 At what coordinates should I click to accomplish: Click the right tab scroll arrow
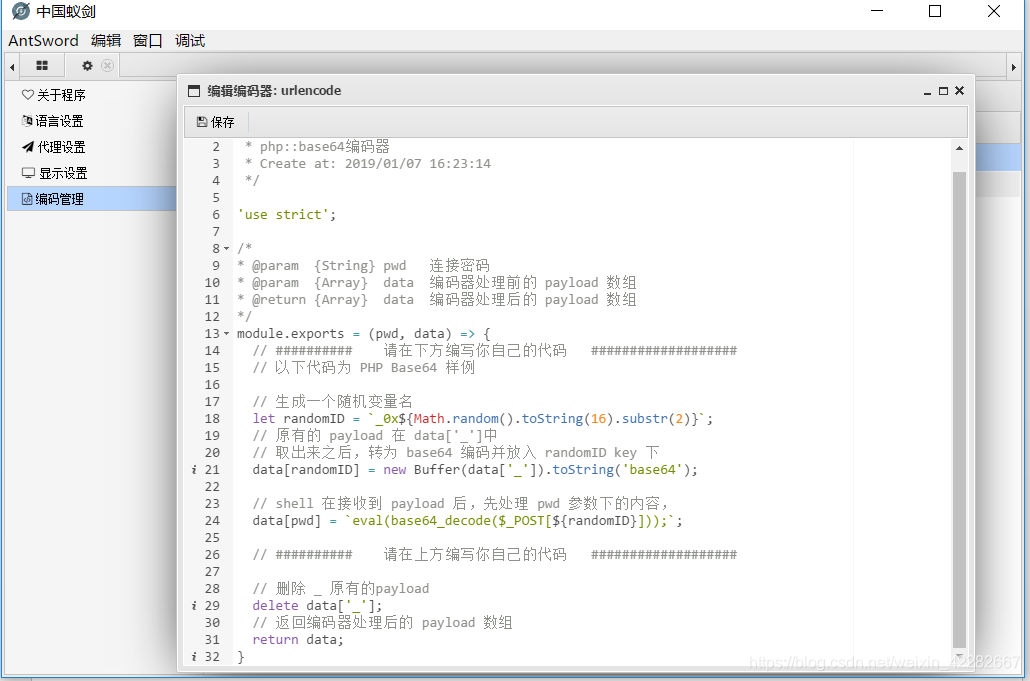[x=1014, y=67]
